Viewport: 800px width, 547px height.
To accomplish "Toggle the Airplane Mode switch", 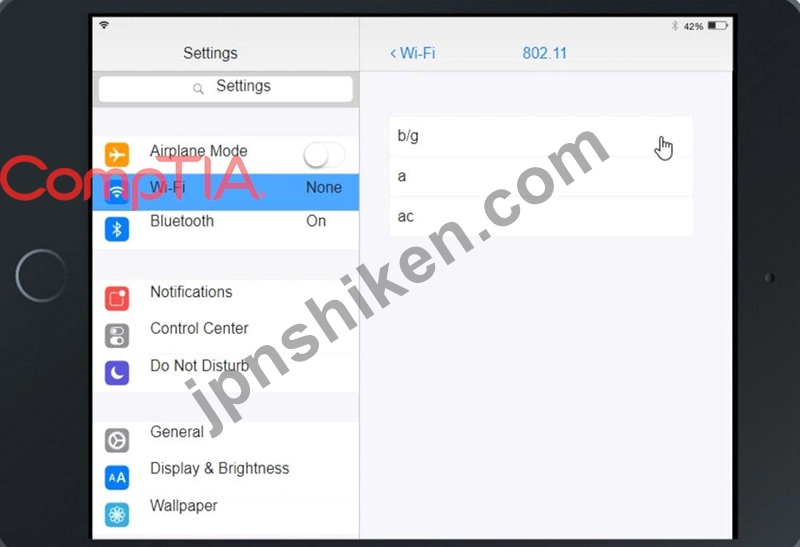I will click(324, 155).
